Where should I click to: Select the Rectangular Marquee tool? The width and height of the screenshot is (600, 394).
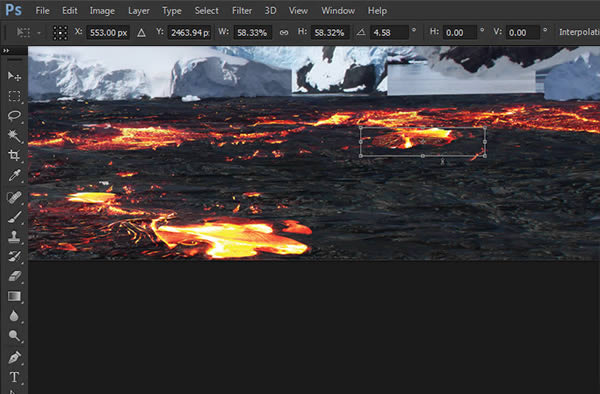tap(14, 96)
